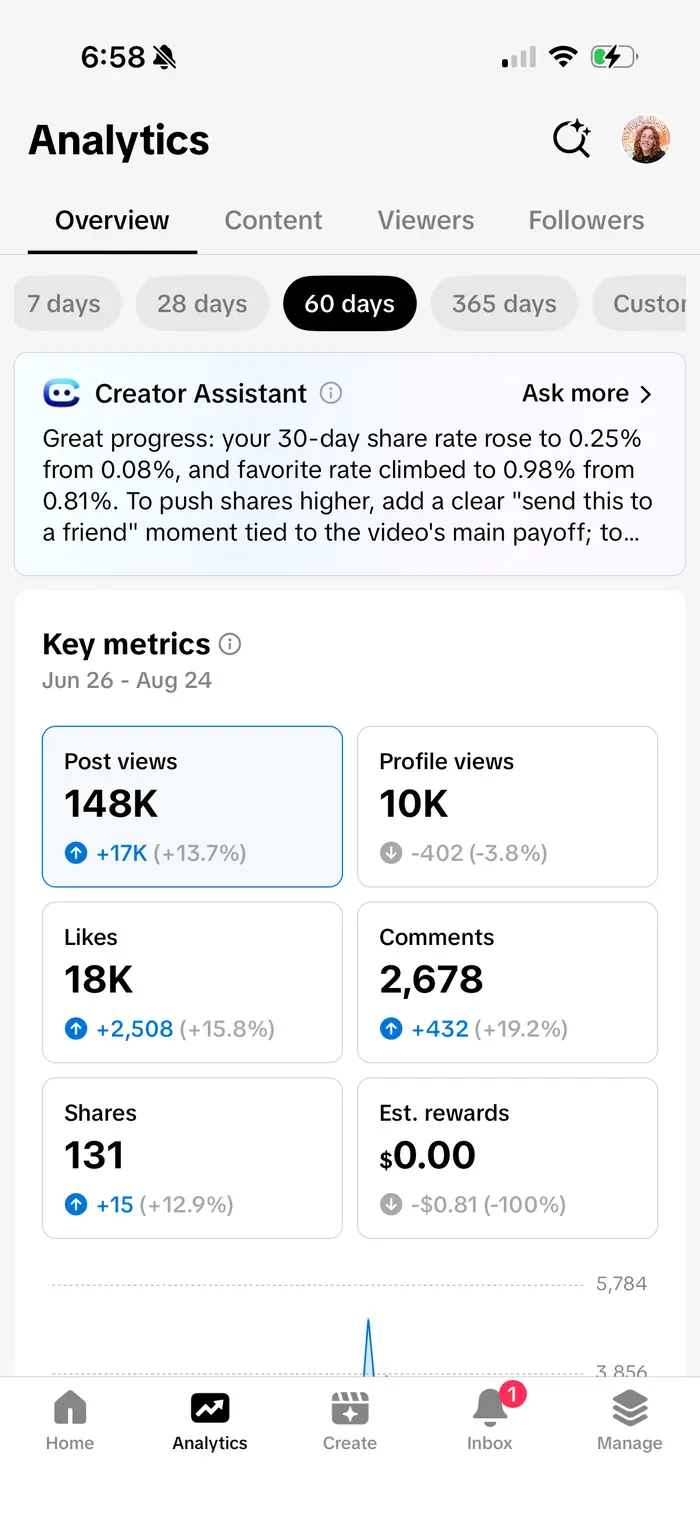Select the 7 days range chip
This screenshot has width=700, height=1521.
[64, 304]
